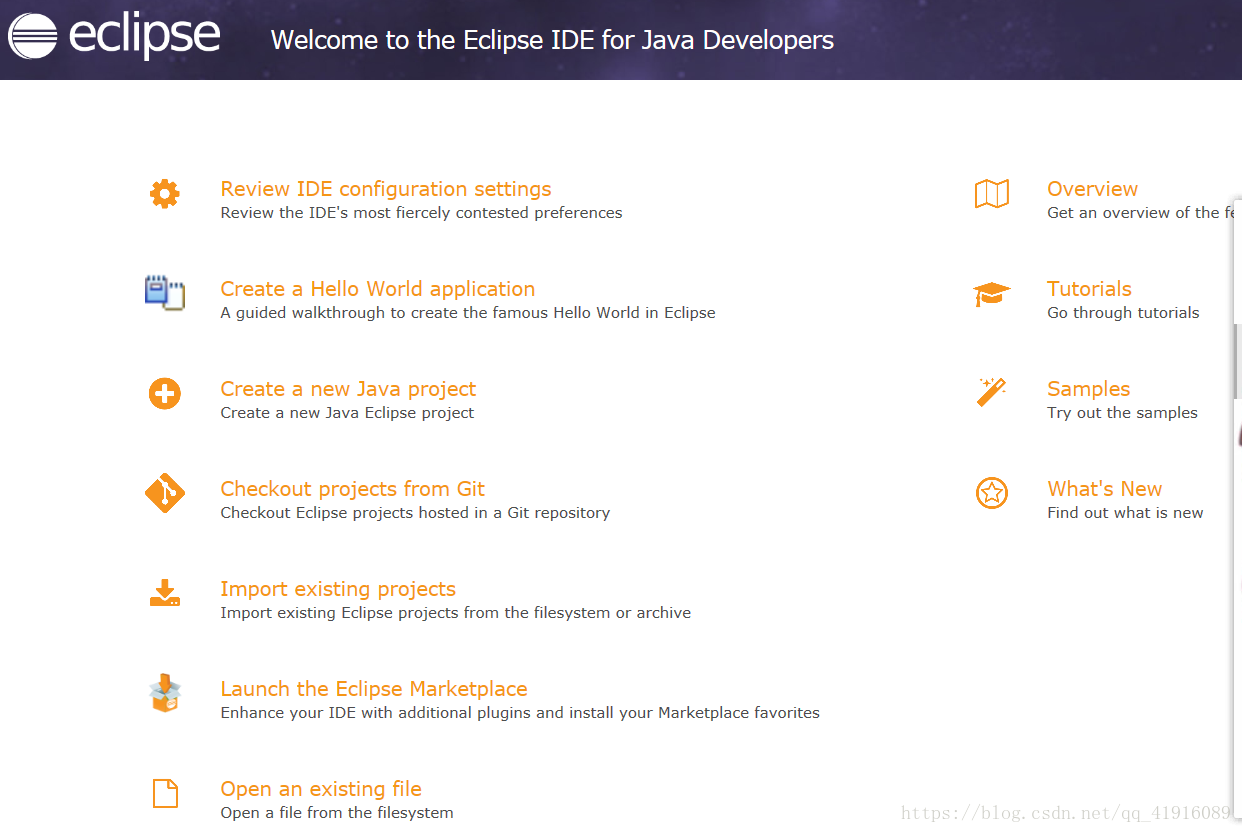Select Create a new Java project

click(x=348, y=389)
